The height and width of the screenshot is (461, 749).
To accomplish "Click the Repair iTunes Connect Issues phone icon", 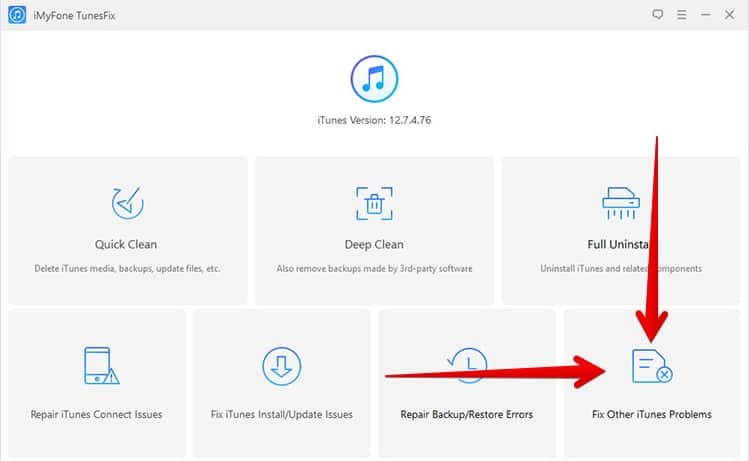I will (101, 366).
